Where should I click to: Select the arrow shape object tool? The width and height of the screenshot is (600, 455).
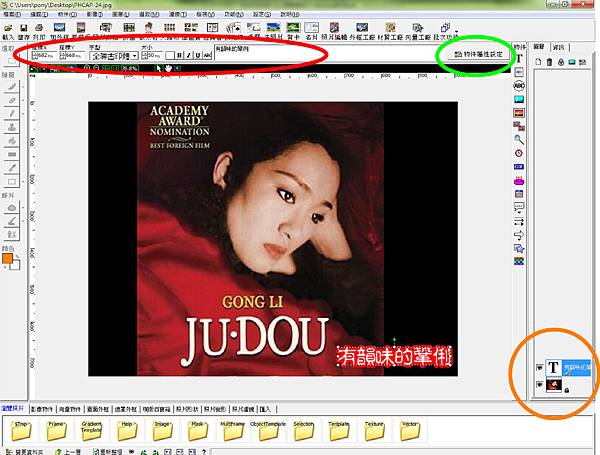coord(519,235)
